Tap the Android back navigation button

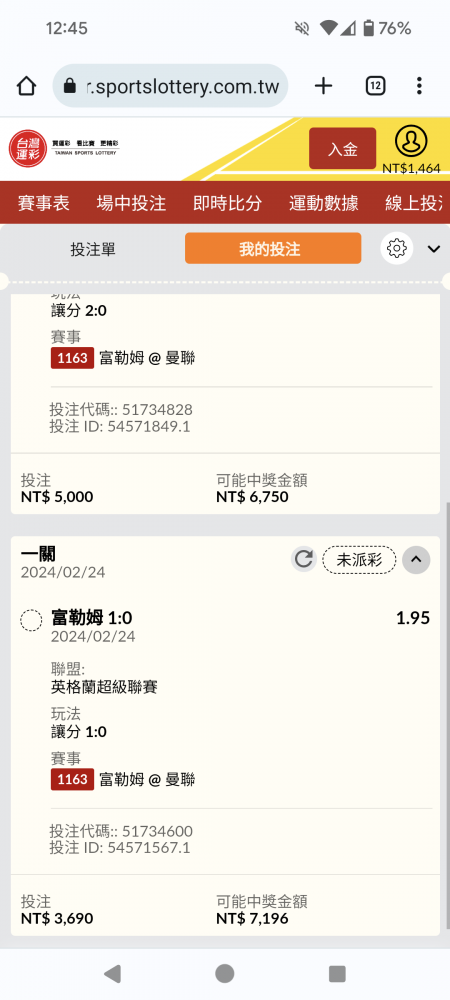[x=112, y=973]
